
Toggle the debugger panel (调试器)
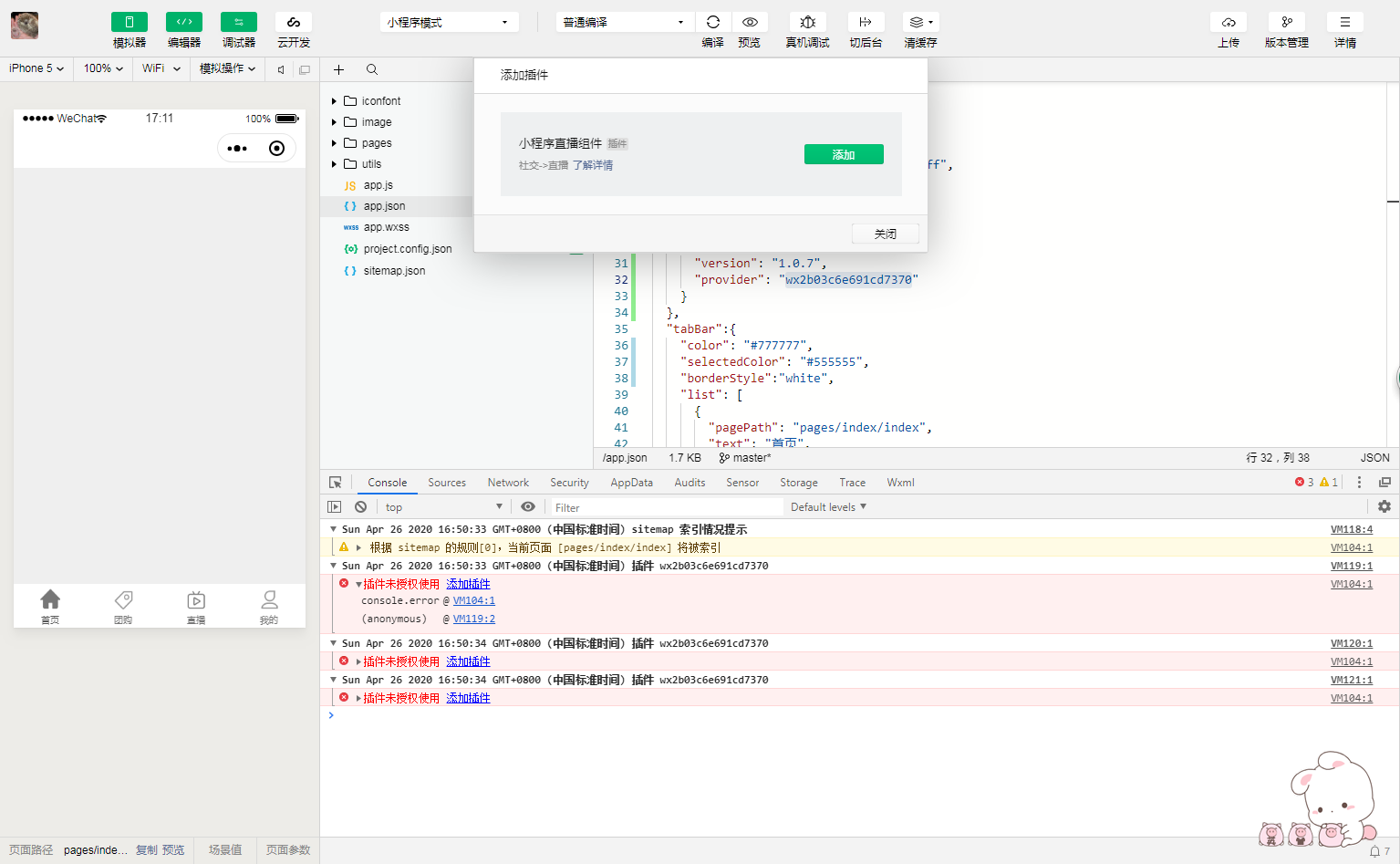239,22
